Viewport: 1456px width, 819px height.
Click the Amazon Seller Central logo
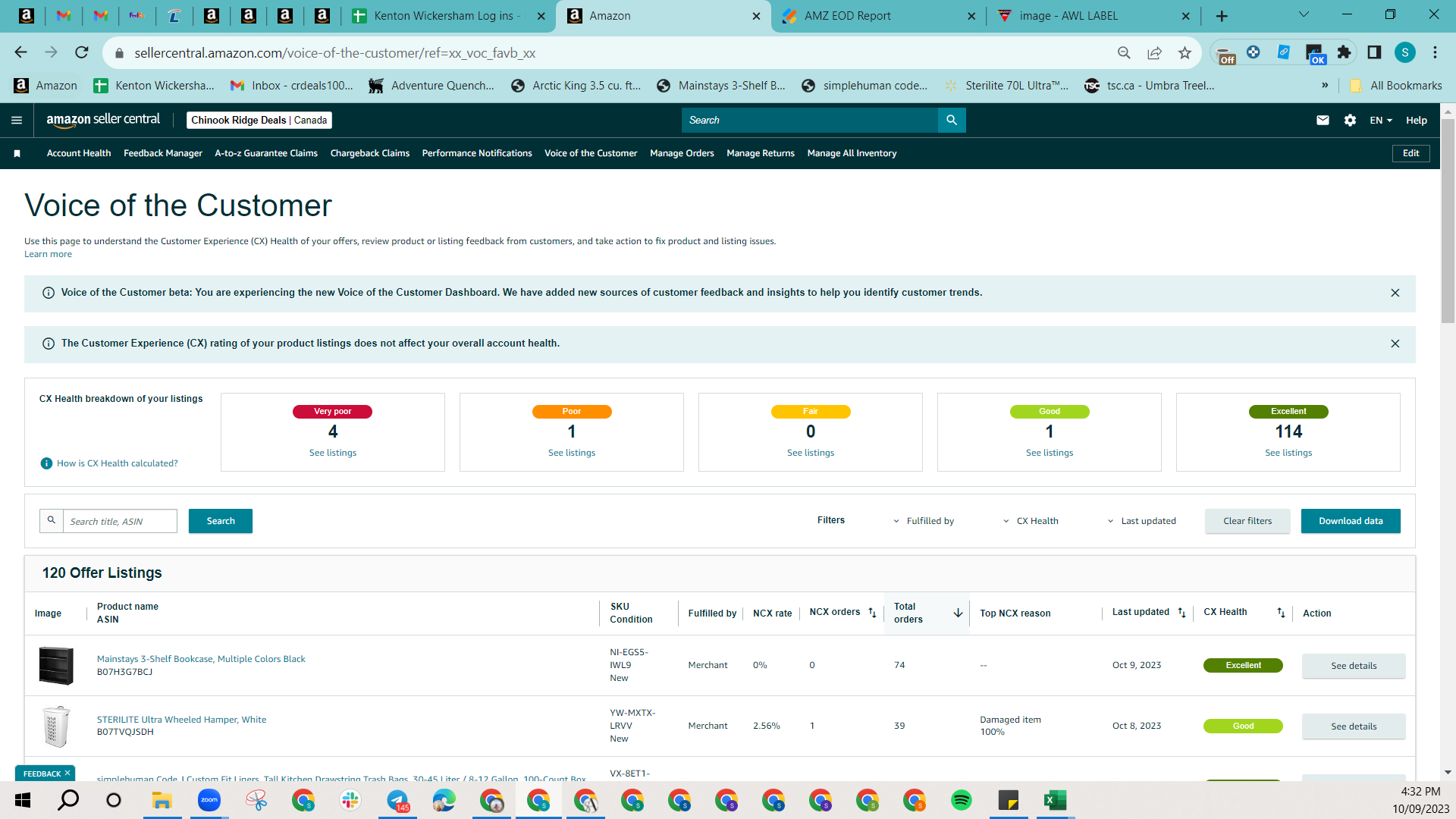click(x=103, y=120)
